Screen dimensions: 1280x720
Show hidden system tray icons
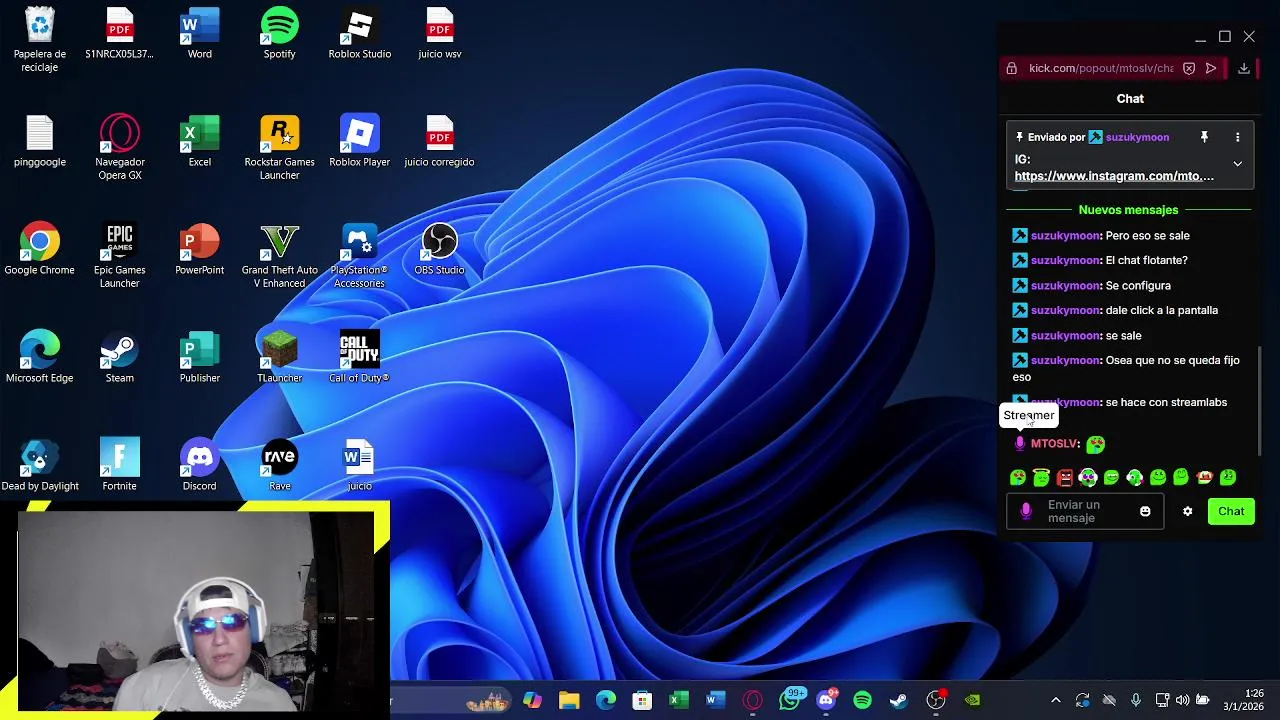[1055, 700]
